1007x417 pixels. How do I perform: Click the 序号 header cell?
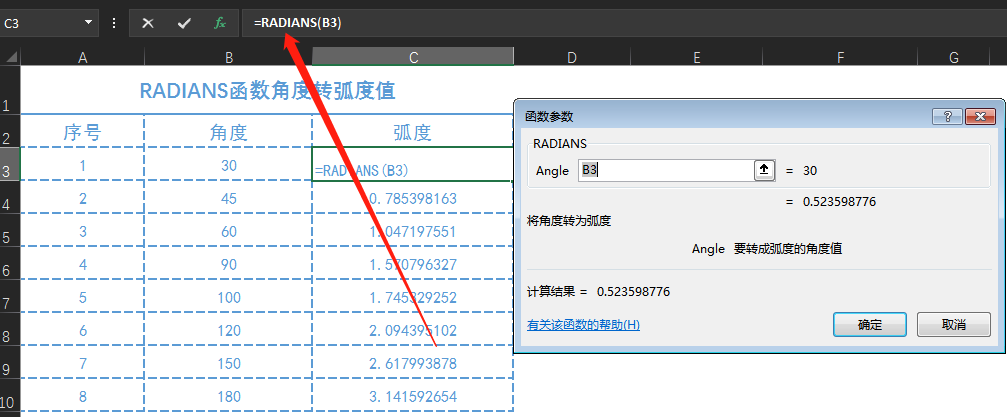(x=82, y=132)
